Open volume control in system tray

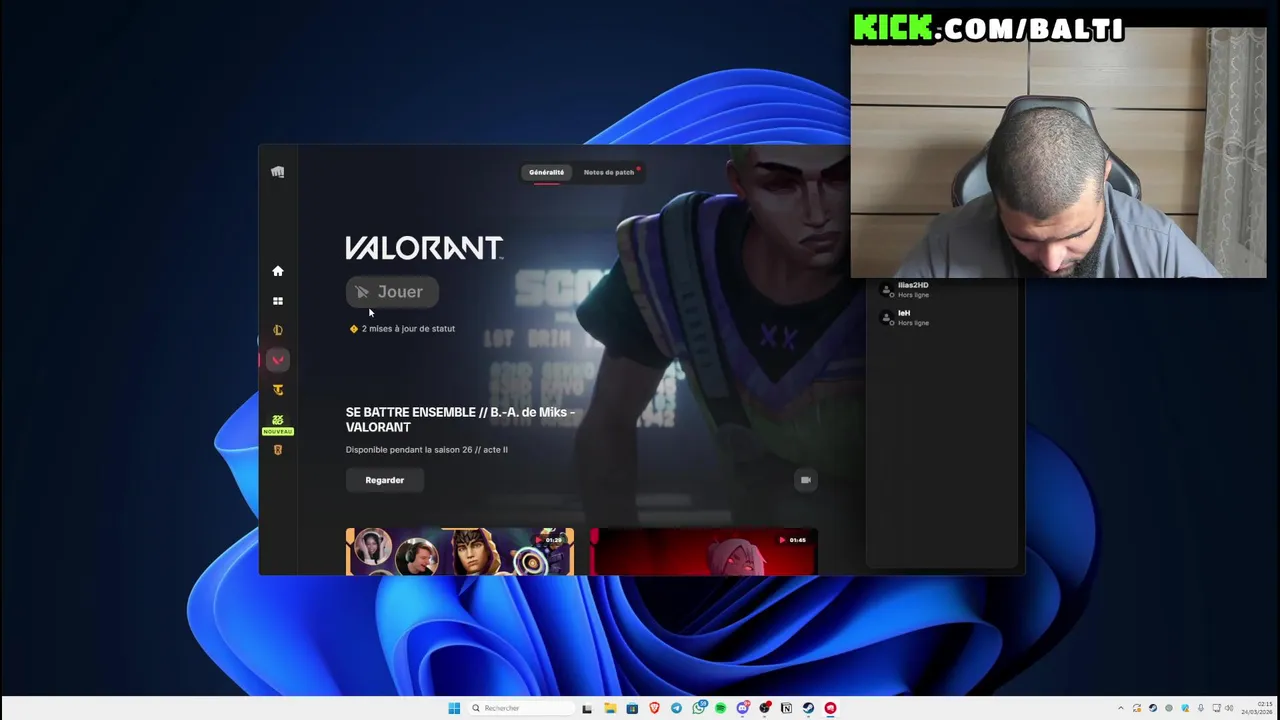coord(1229,708)
